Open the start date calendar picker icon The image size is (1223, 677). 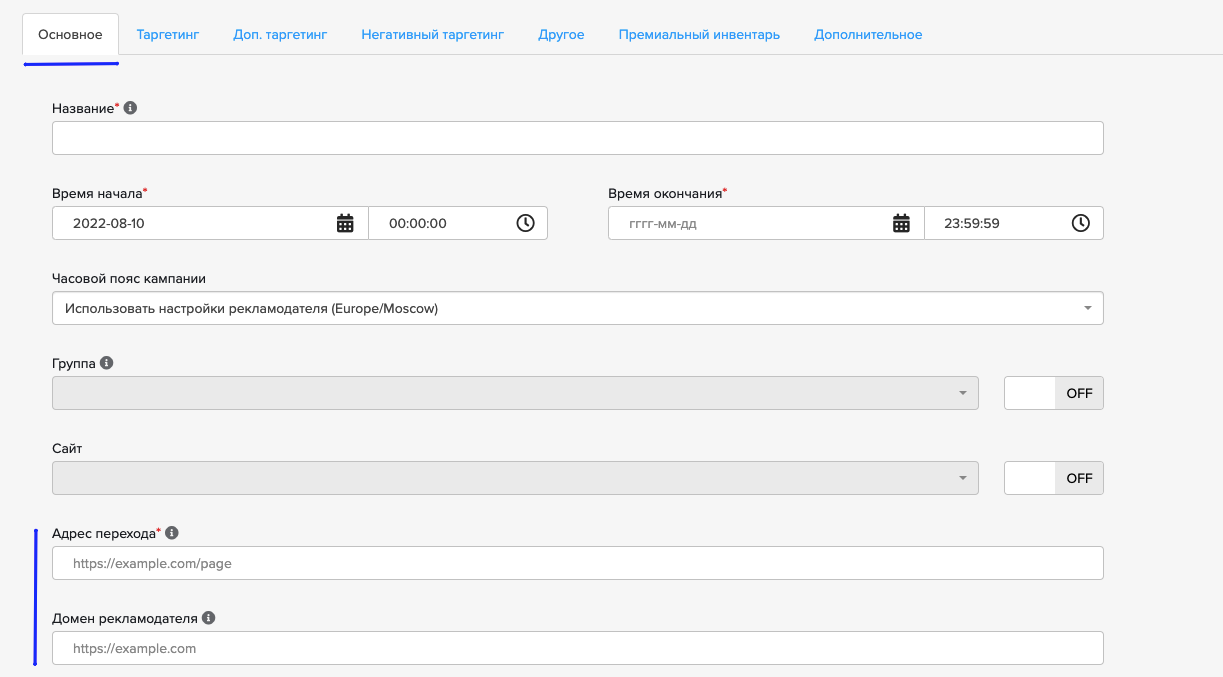[x=345, y=223]
